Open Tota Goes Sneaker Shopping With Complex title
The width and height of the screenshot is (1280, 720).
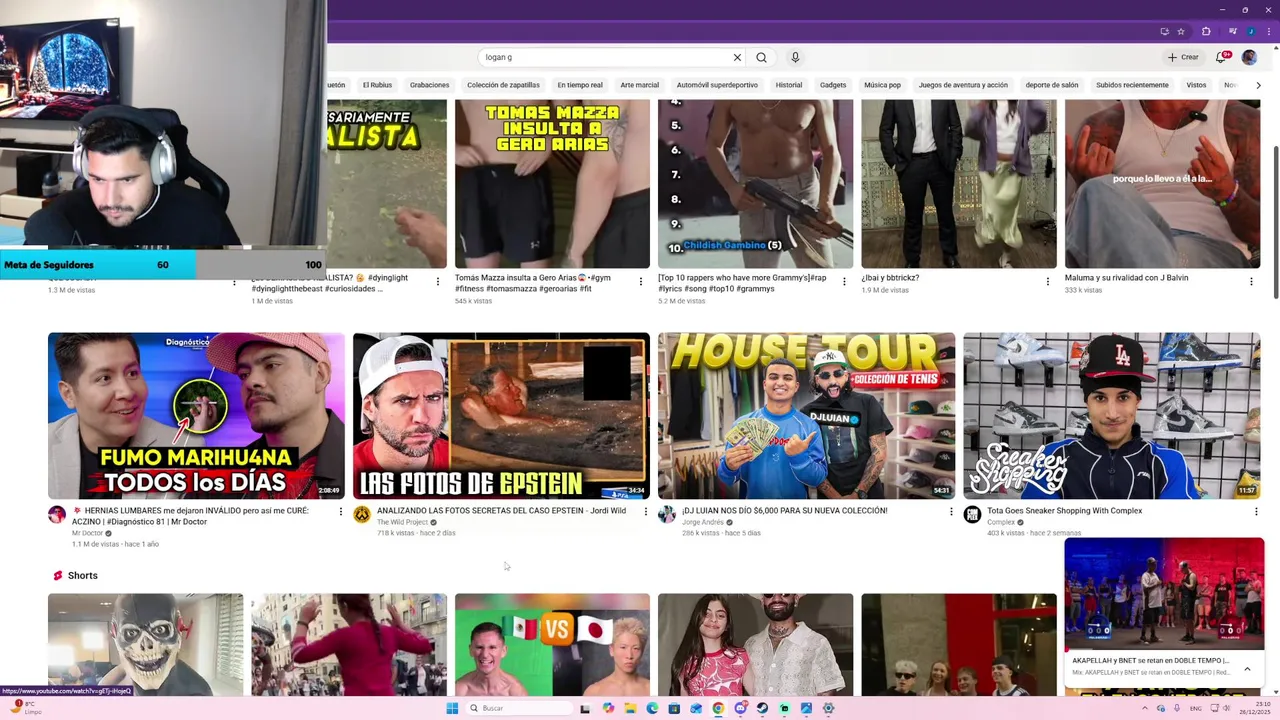pos(1064,511)
